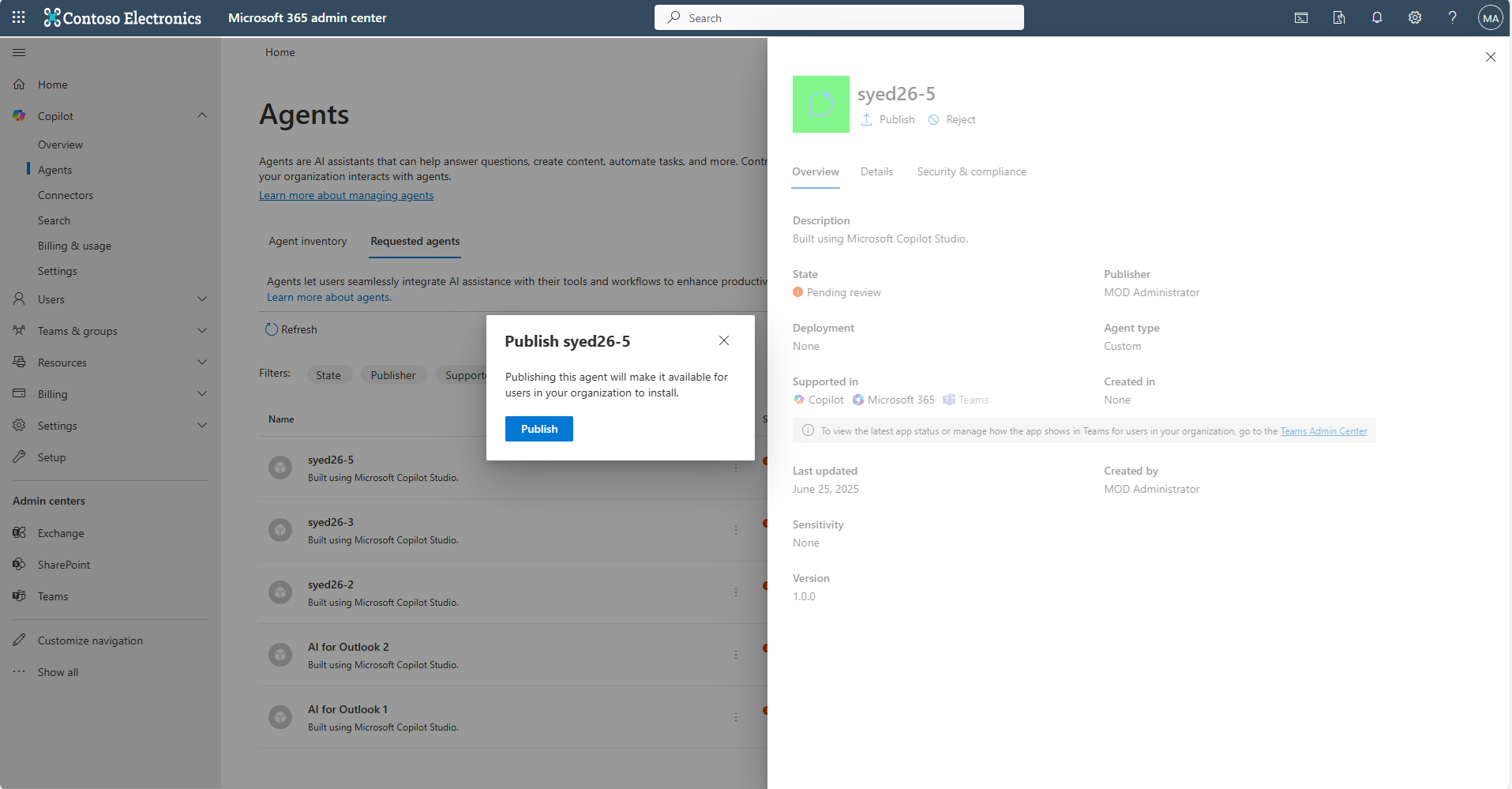Viewport: 1512px width, 789px height.
Task: Open the three-dot menu for syed26-3
Action: [x=736, y=530]
